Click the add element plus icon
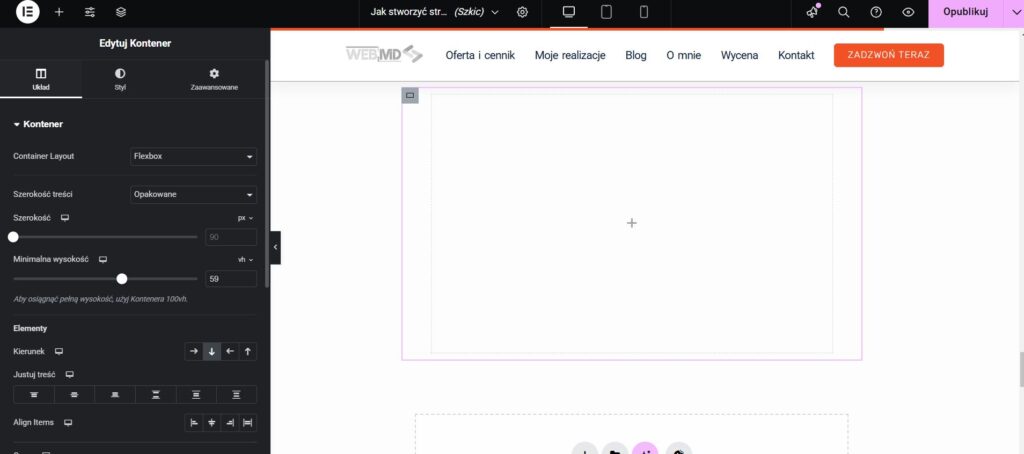Image resolution: width=1024 pixels, height=454 pixels. coord(59,12)
